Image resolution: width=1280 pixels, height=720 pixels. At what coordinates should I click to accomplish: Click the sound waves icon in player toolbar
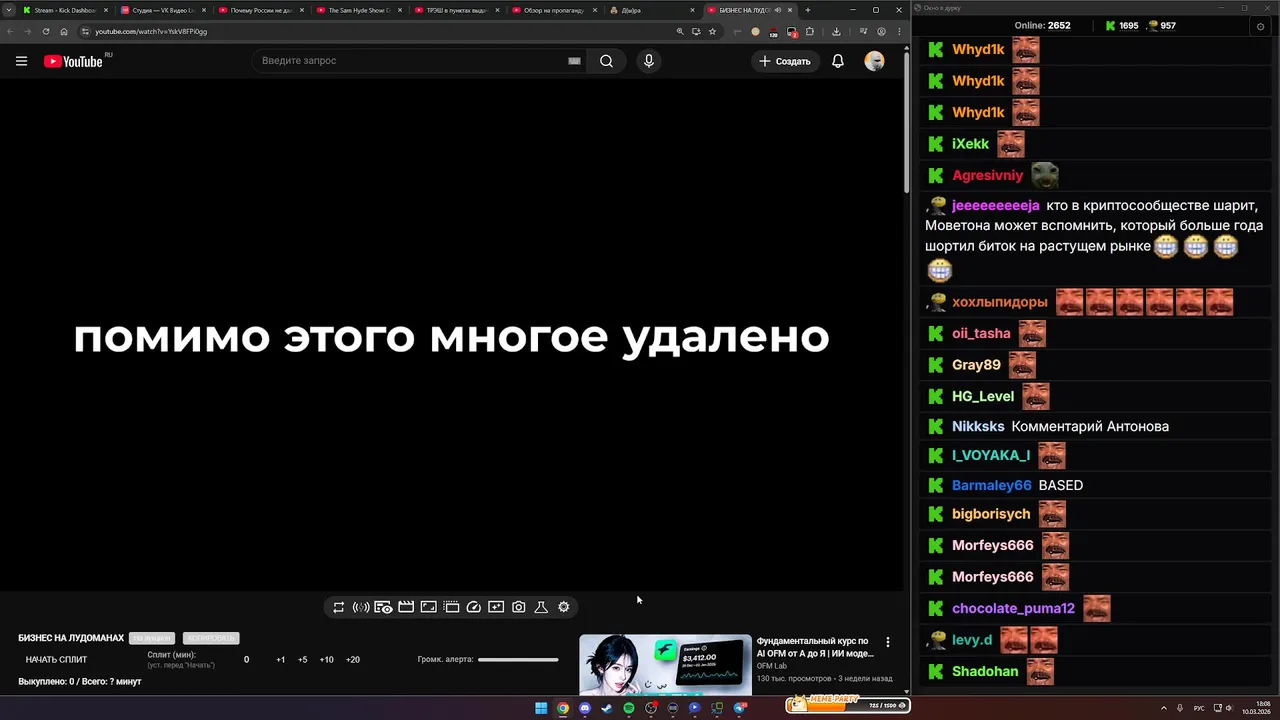361,607
